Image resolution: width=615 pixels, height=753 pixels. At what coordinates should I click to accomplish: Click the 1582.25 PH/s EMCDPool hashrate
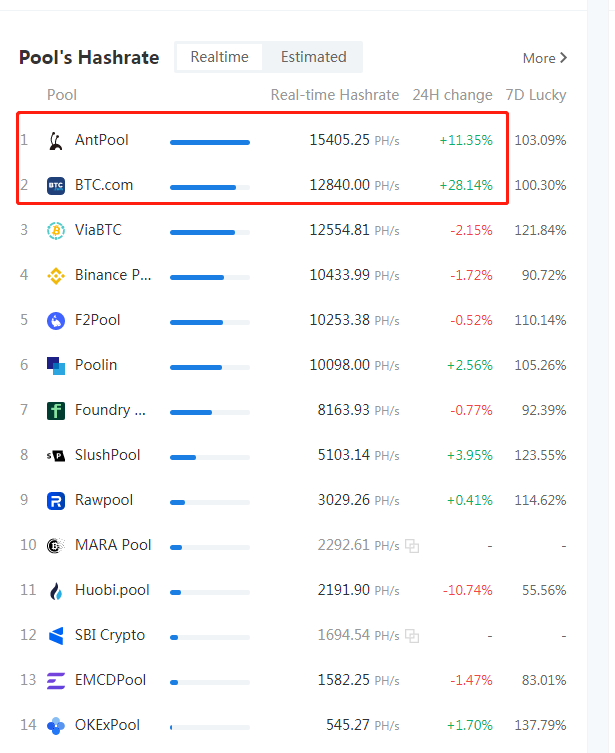359,680
